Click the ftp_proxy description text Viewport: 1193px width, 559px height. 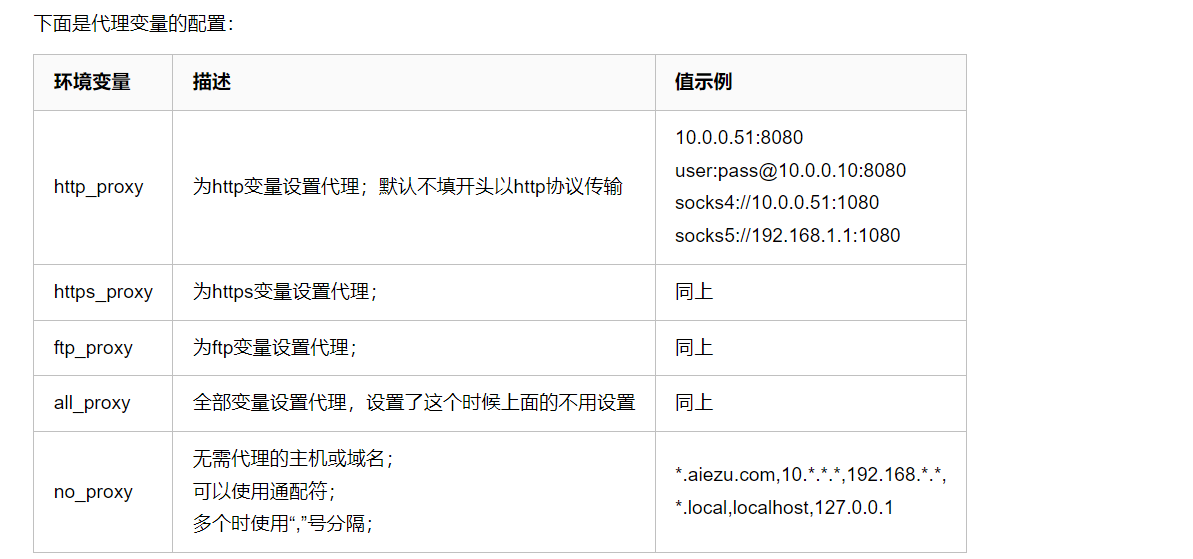[x=275, y=348]
